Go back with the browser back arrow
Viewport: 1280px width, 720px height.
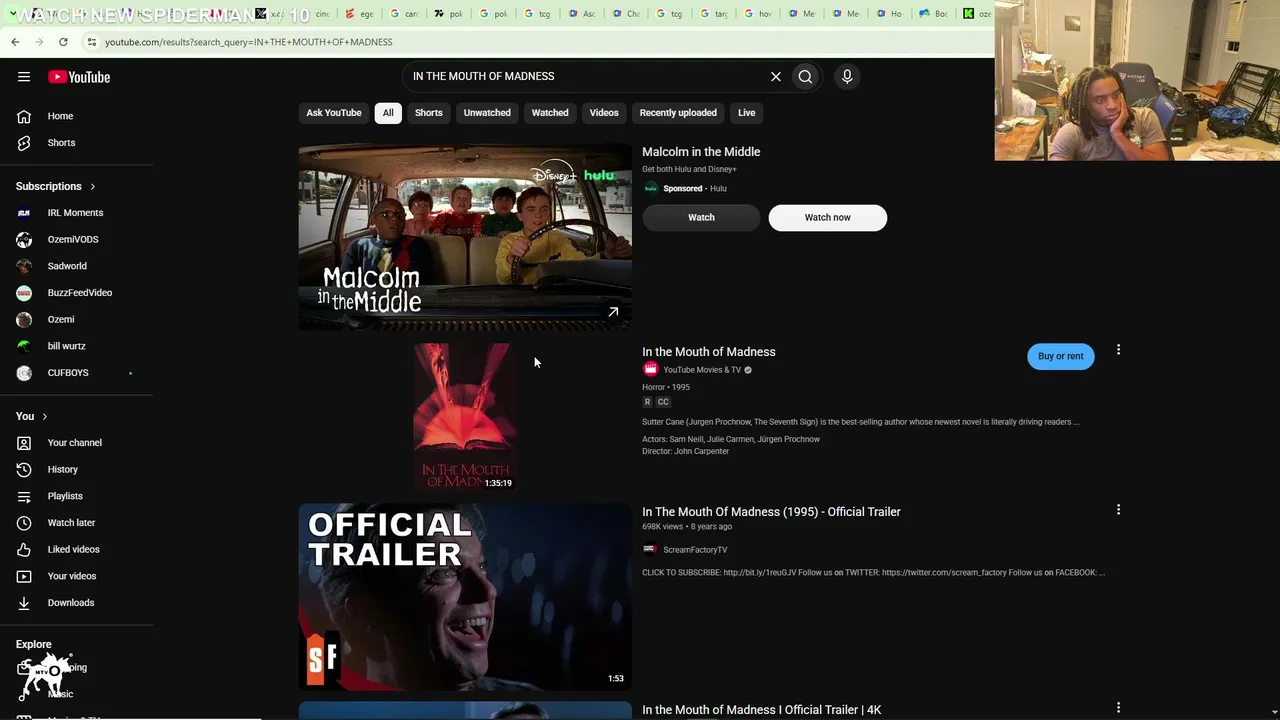point(15,42)
